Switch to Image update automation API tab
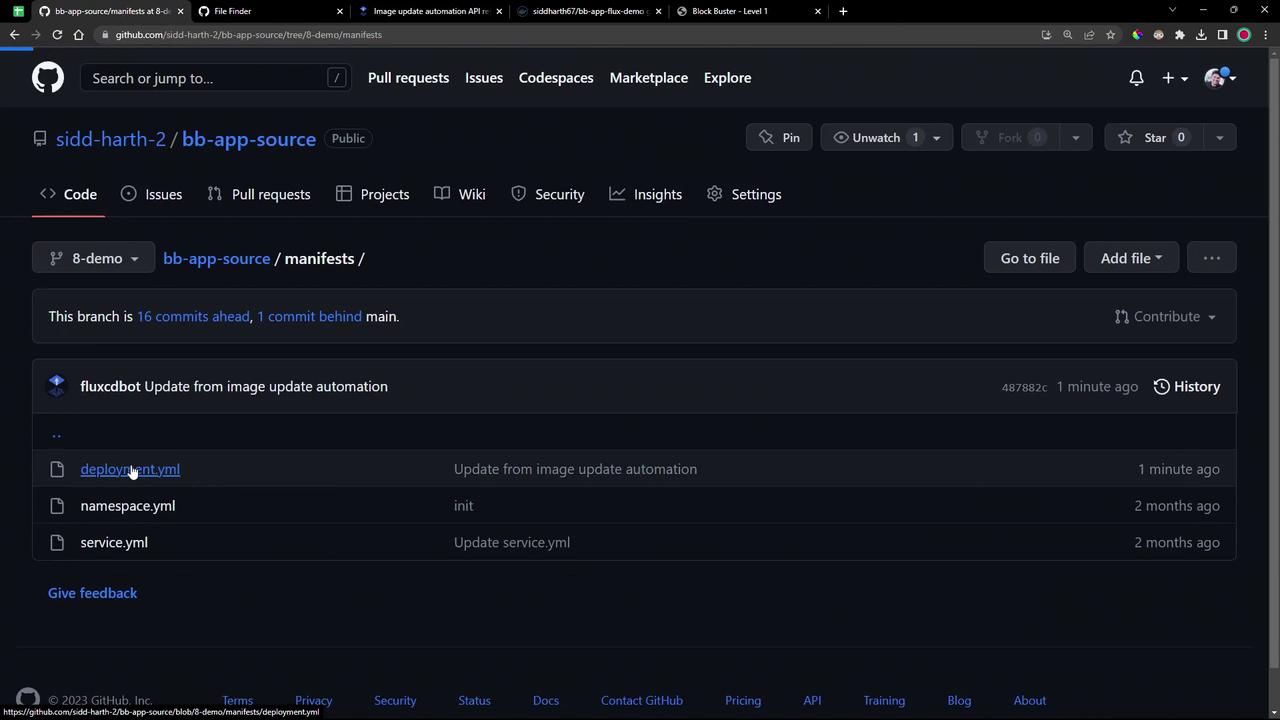Viewport: 1280px width, 720px height. click(x=428, y=11)
